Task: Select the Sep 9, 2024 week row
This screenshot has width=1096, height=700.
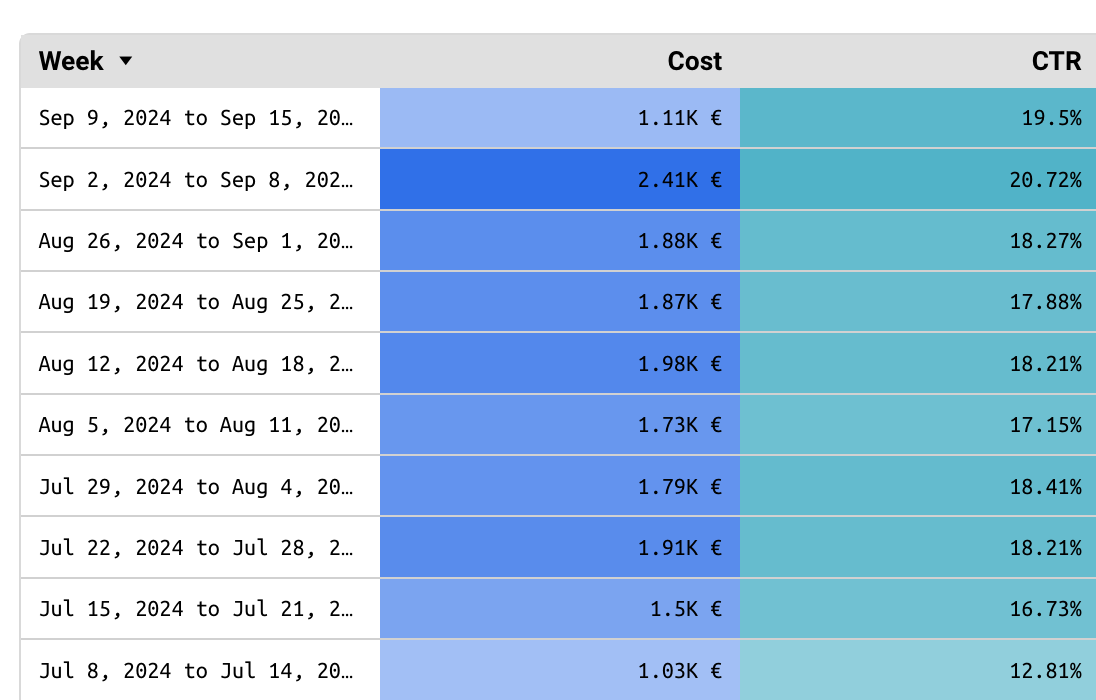Action: (196, 118)
